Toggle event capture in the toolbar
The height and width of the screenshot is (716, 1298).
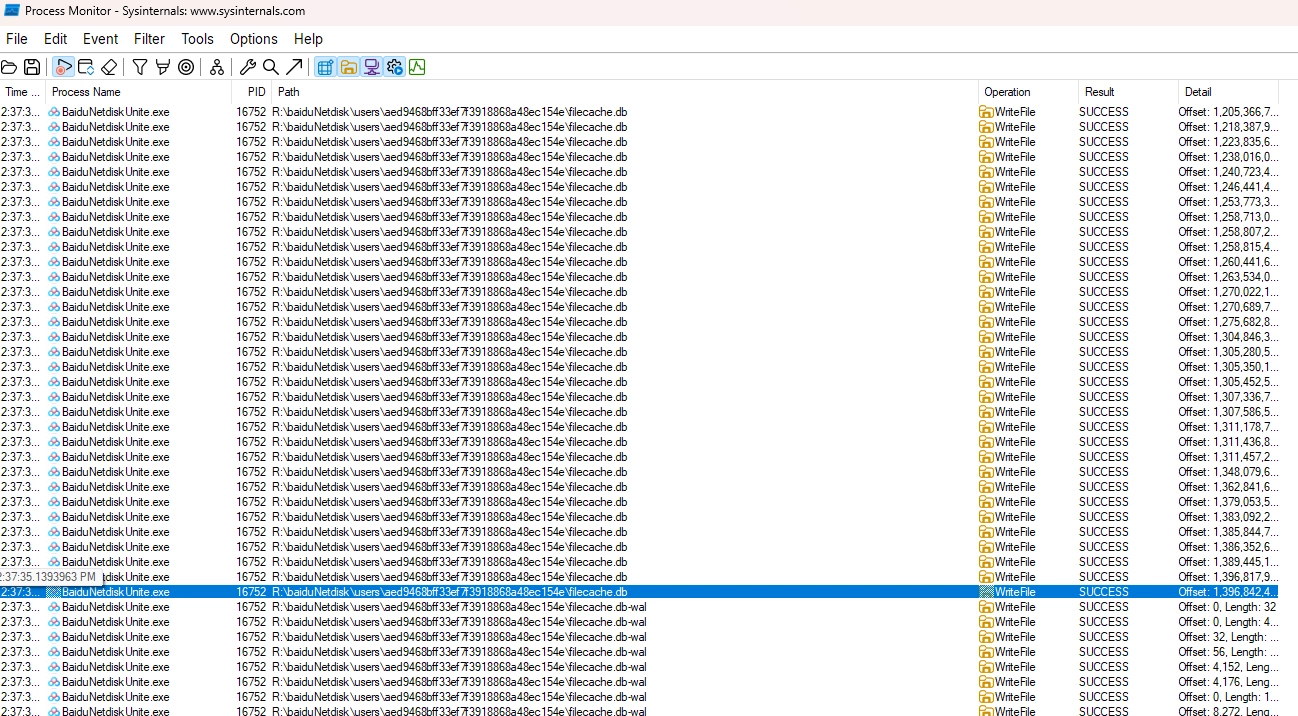63,67
